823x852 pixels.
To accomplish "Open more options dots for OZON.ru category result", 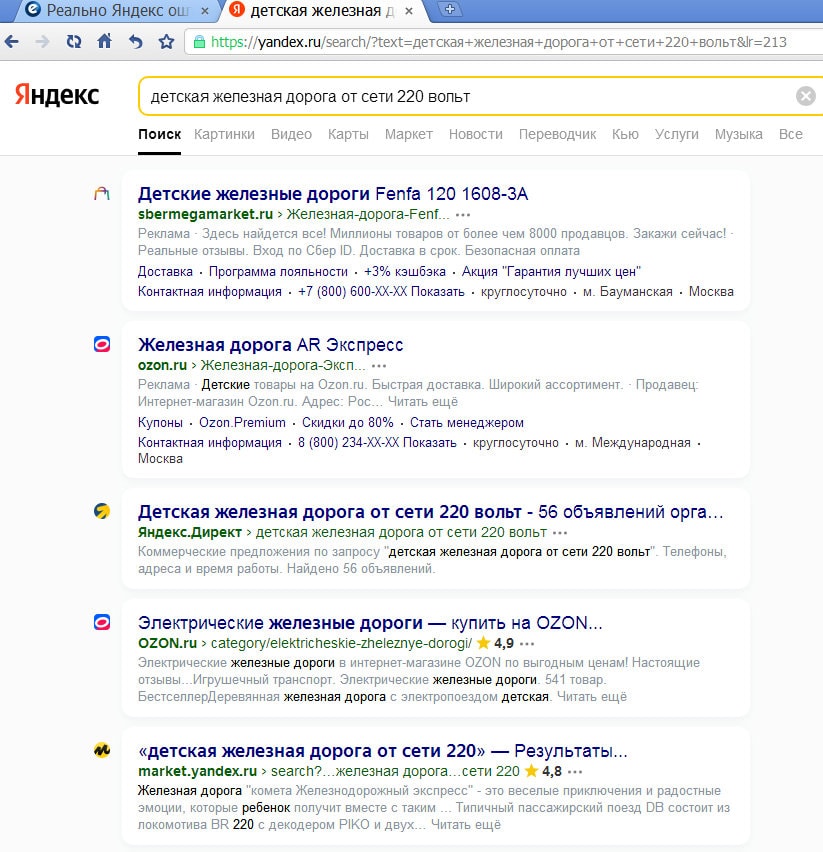I will pyautogui.click(x=527, y=644).
